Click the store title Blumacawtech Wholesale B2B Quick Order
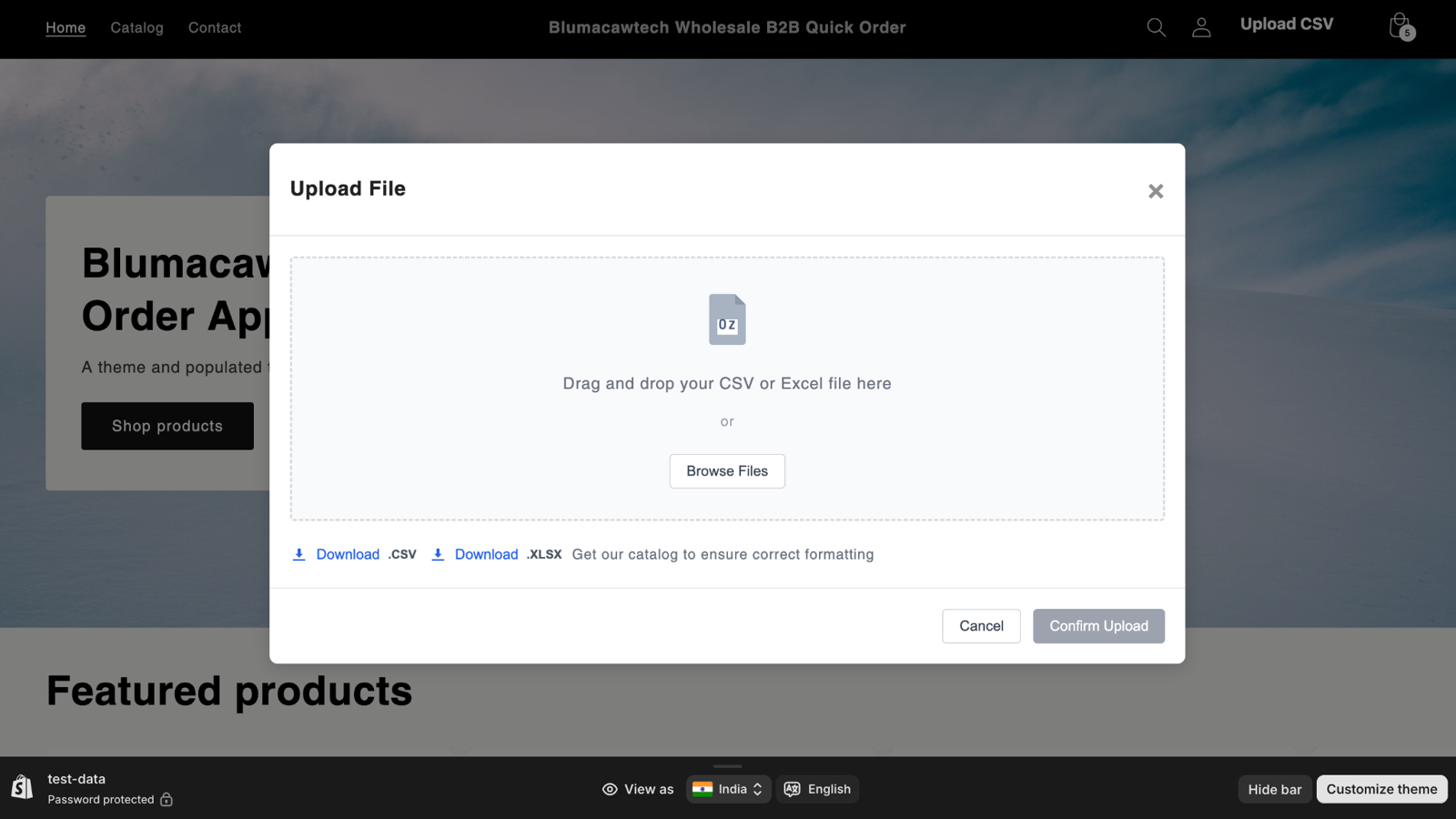This screenshot has width=1456, height=819. (727, 27)
